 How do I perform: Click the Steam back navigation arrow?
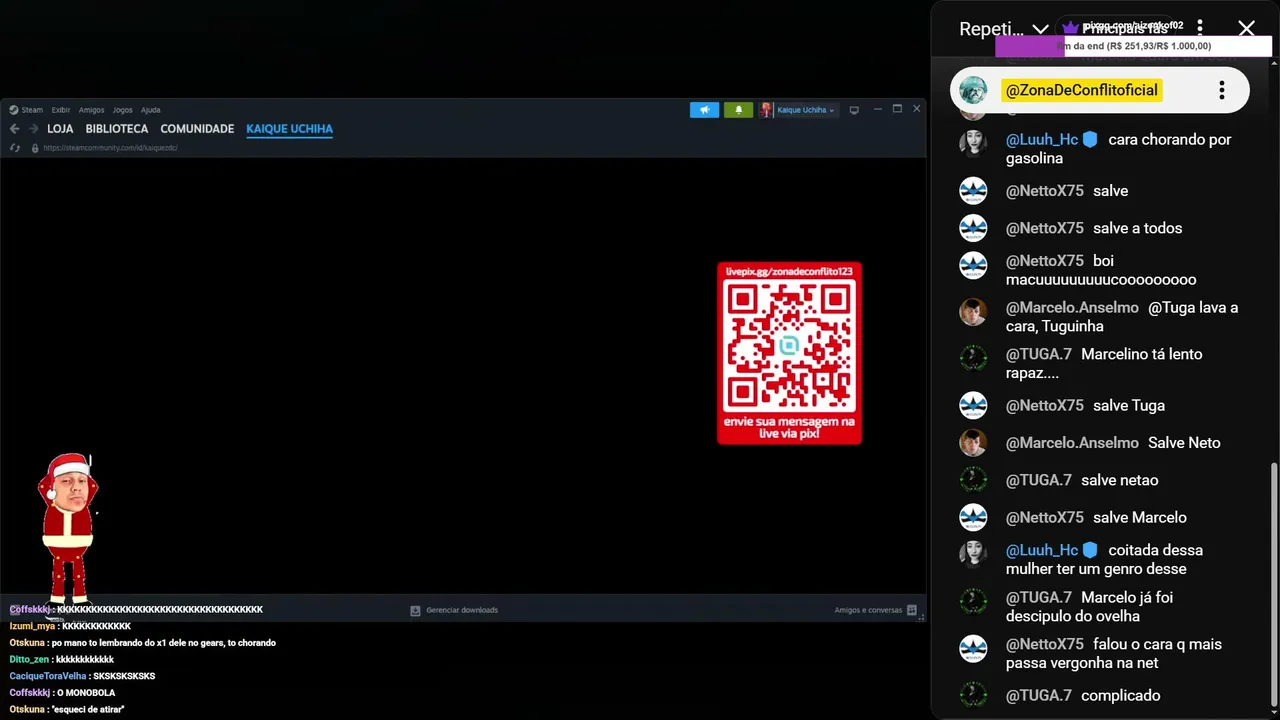pyautogui.click(x=14, y=129)
